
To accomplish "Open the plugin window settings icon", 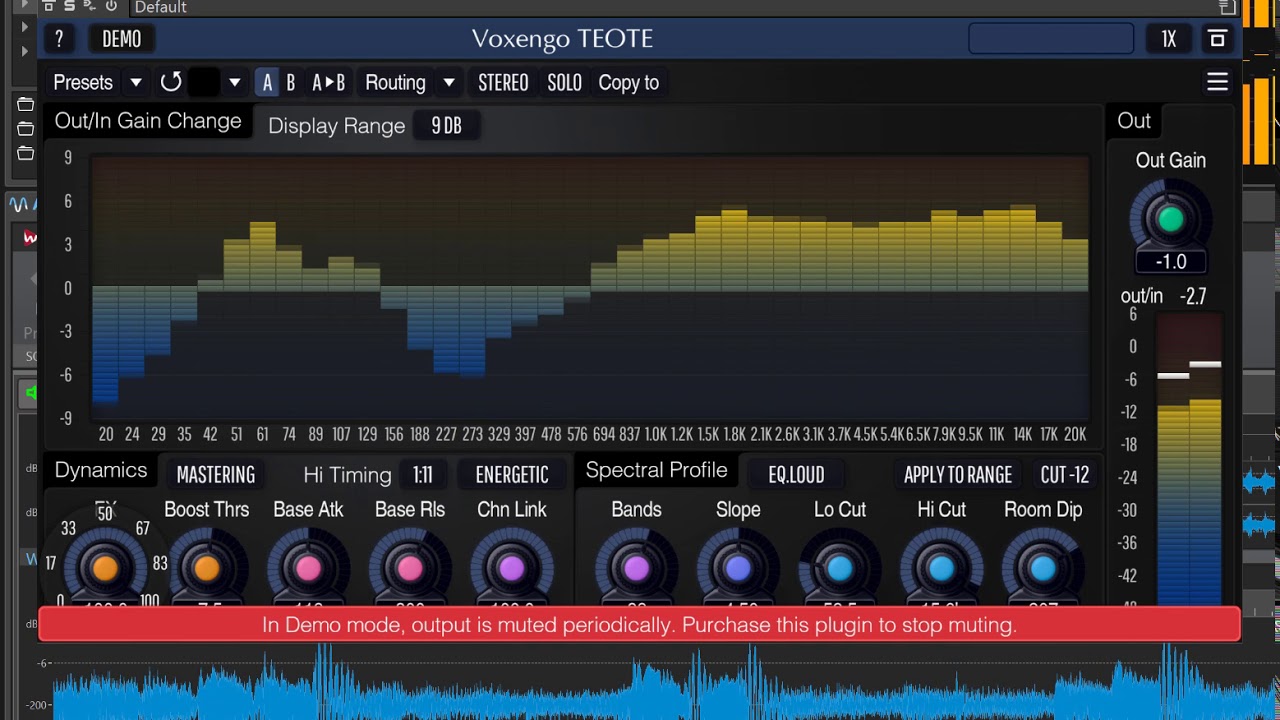I will (1217, 39).
